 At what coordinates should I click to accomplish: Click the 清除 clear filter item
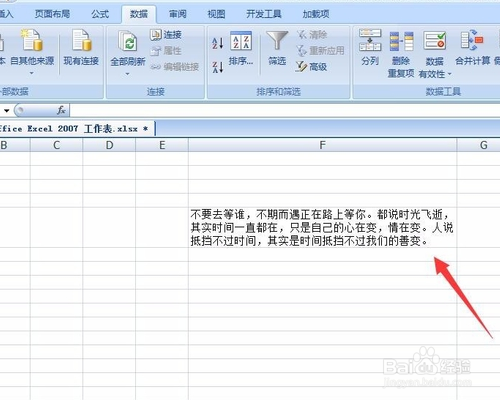tap(312, 34)
